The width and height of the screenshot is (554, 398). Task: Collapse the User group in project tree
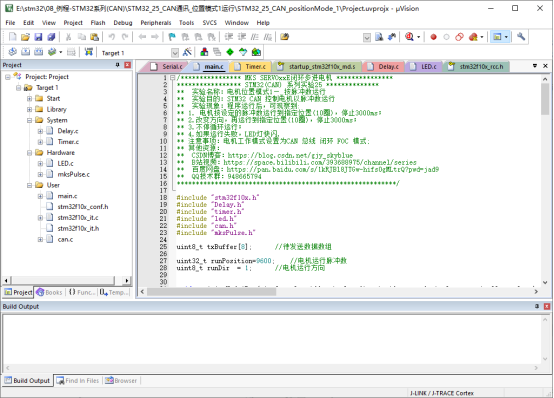[30, 186]
